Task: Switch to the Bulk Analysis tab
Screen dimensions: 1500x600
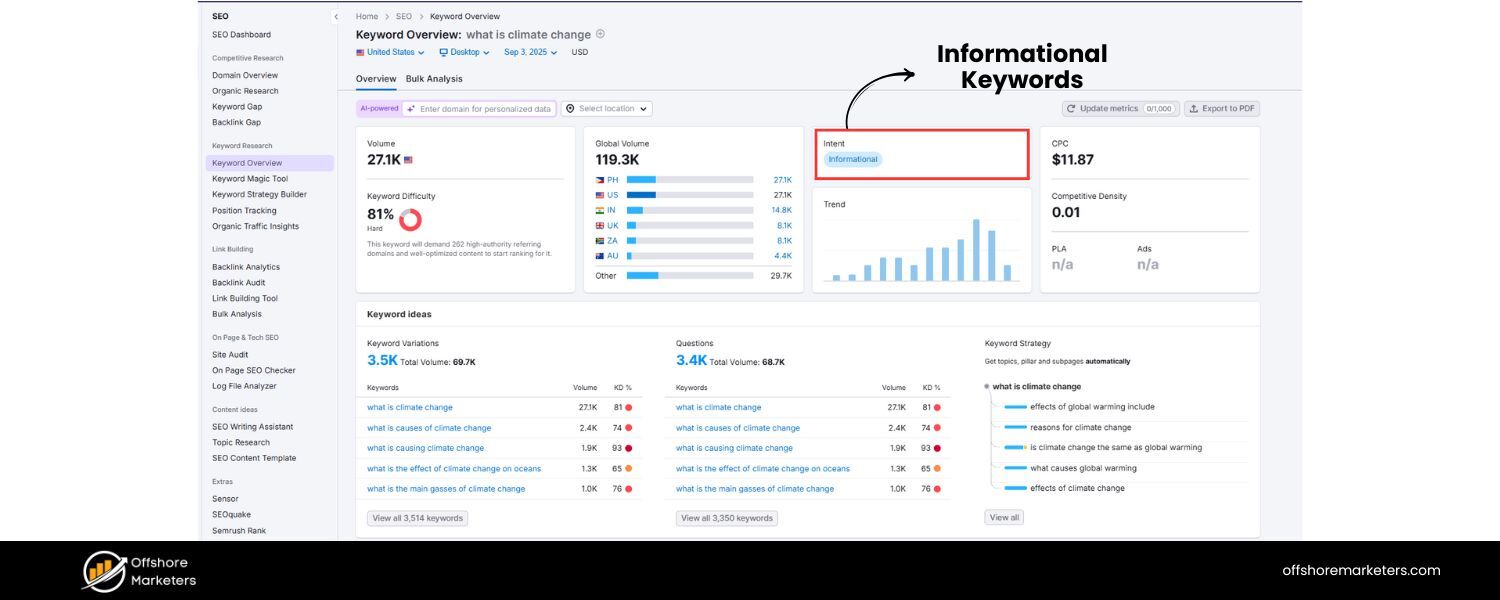Action: click(x=434, y=78)
